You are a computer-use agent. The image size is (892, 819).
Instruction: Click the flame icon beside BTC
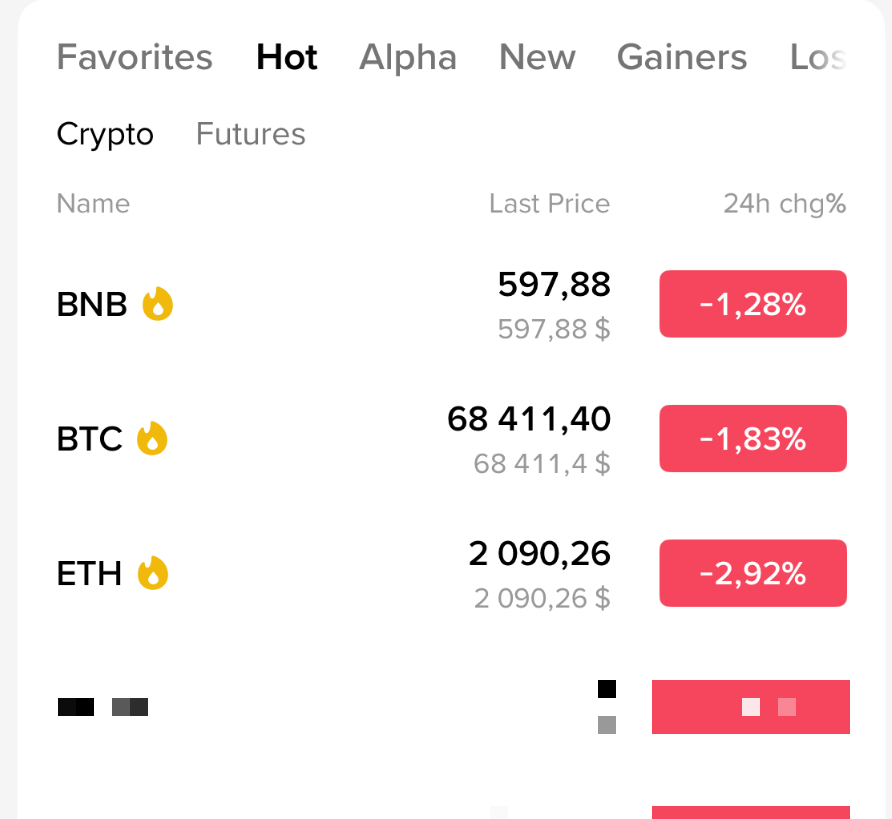[x=152, y=438]
